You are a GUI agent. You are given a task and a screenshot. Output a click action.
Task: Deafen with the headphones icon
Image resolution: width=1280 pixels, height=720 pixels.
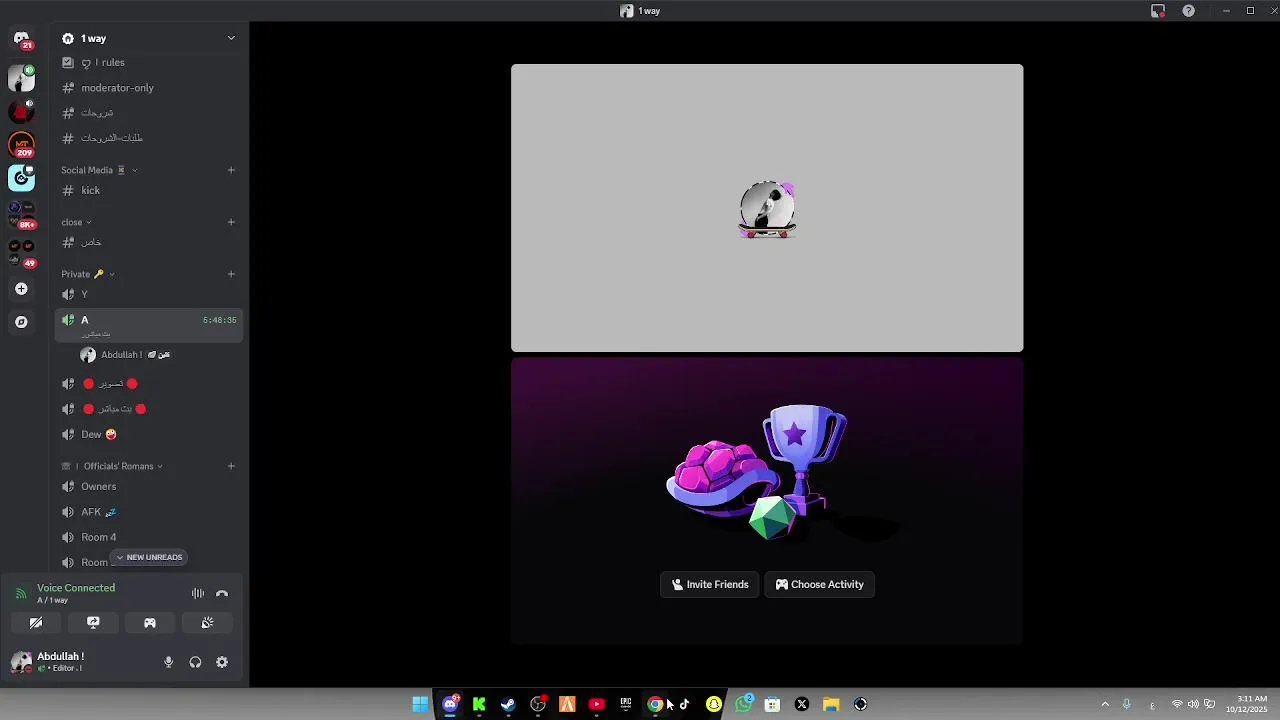click(x=195, y=662)
